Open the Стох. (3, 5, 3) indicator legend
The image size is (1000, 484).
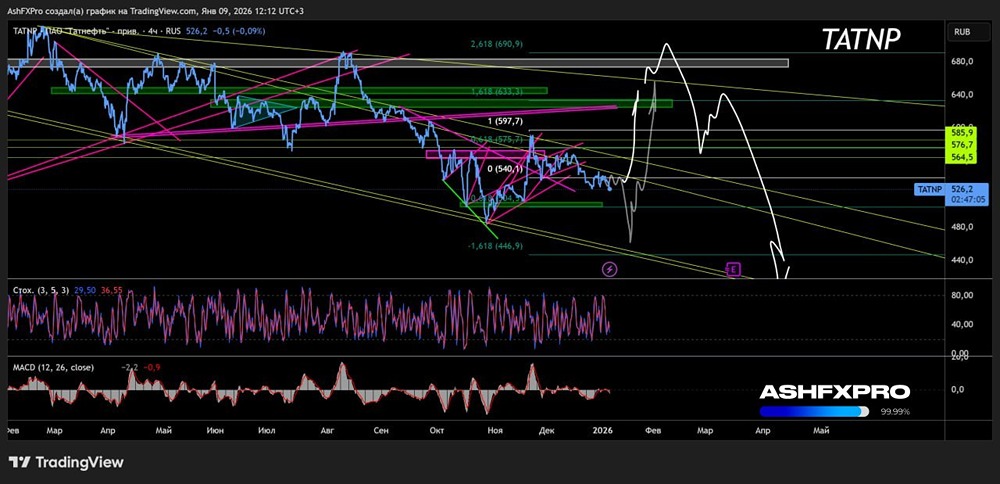41,290
